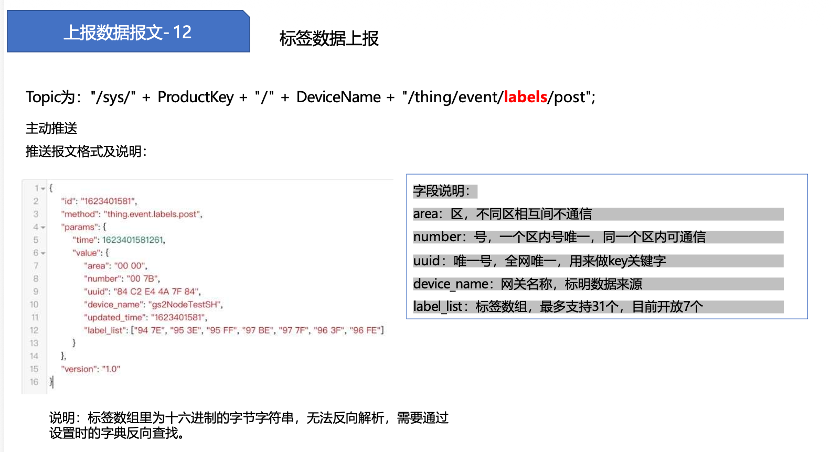Click the "method" value thing.event.labels.post
The width and height of the screenshot is (832, 452).
click(154, 214)
